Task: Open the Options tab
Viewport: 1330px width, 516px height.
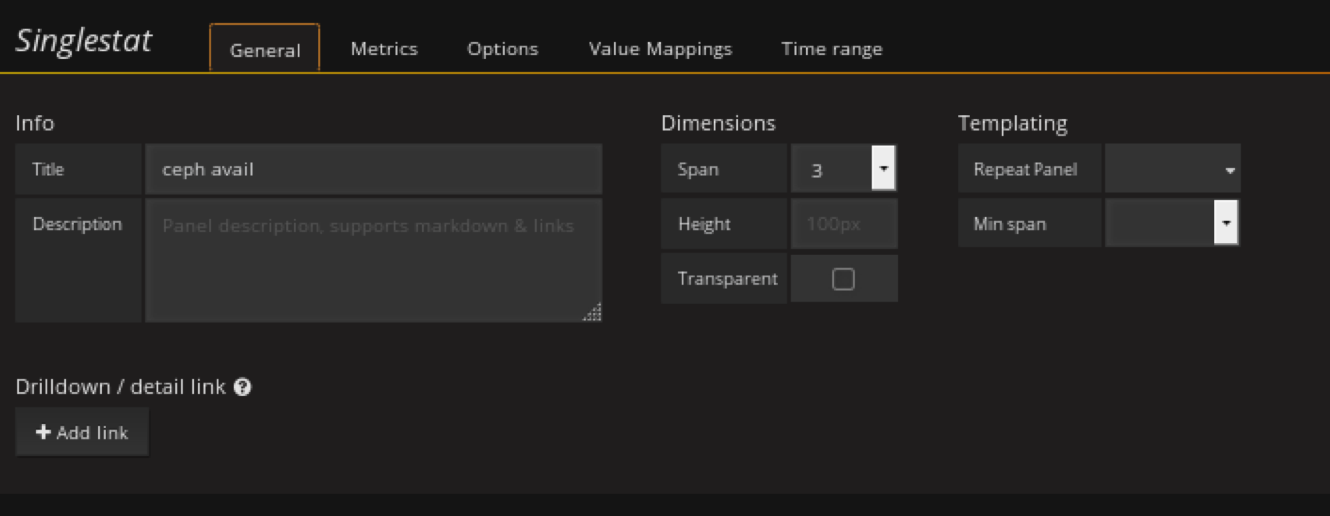Action: [502, 49]
